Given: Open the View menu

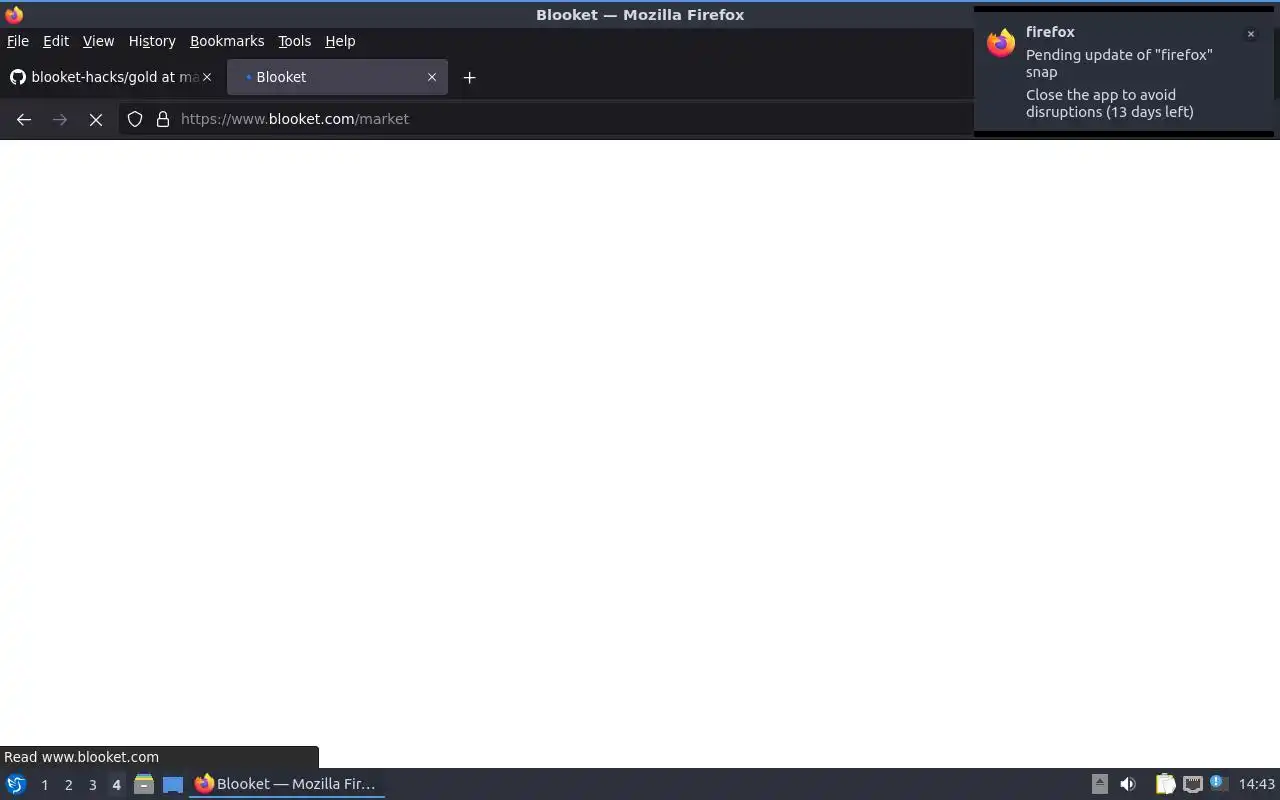Looking at the screenshot, I should pyautogui.click(x=98, y=41).
